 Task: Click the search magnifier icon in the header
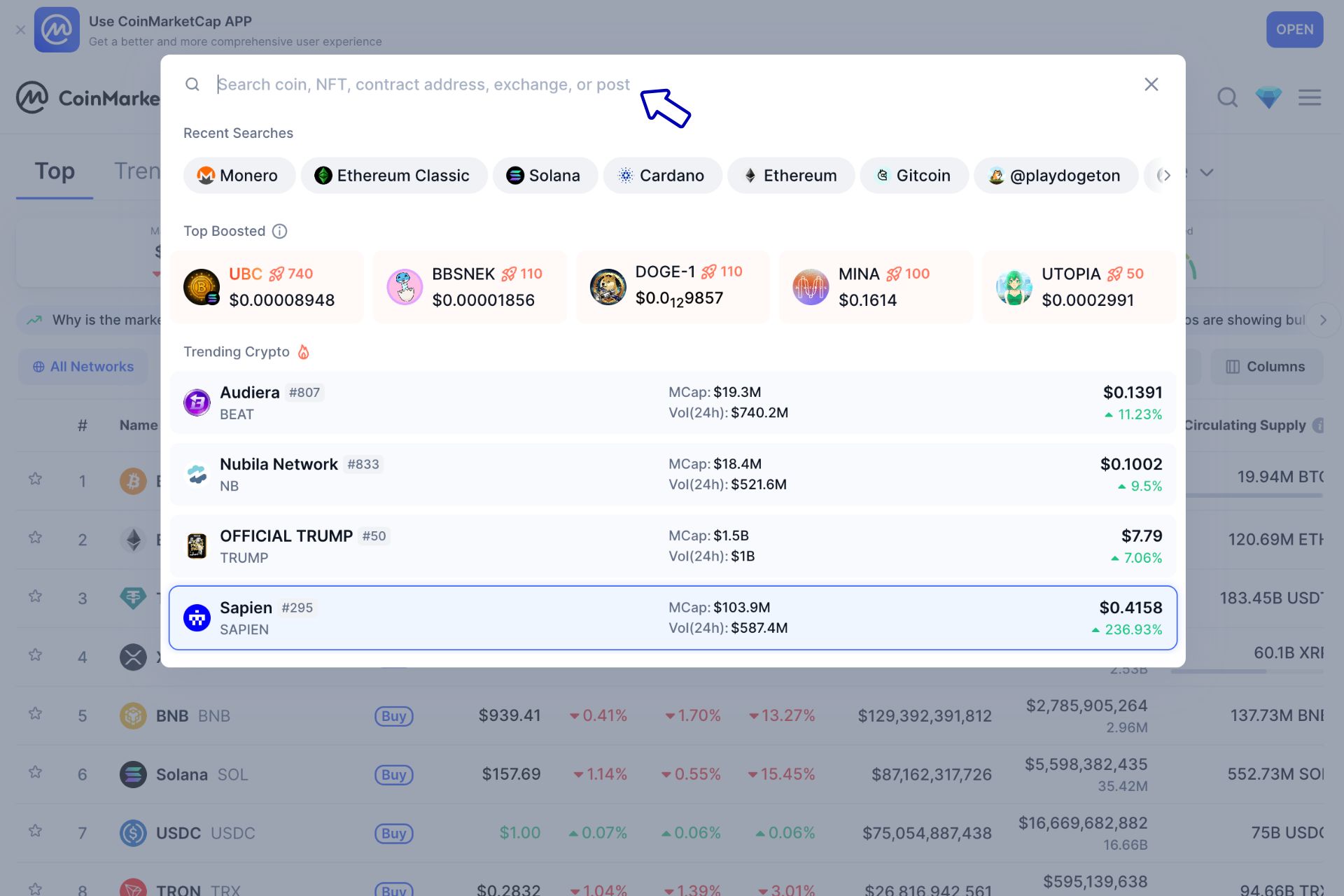(1227, 98)
